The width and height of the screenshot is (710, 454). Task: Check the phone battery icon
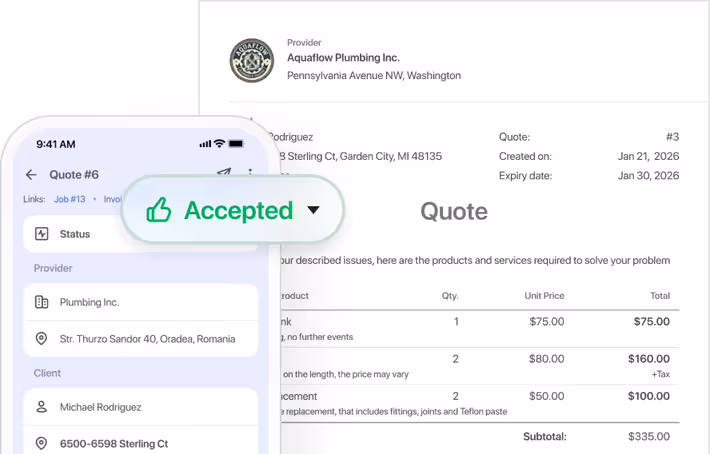[x=236, y=144]
